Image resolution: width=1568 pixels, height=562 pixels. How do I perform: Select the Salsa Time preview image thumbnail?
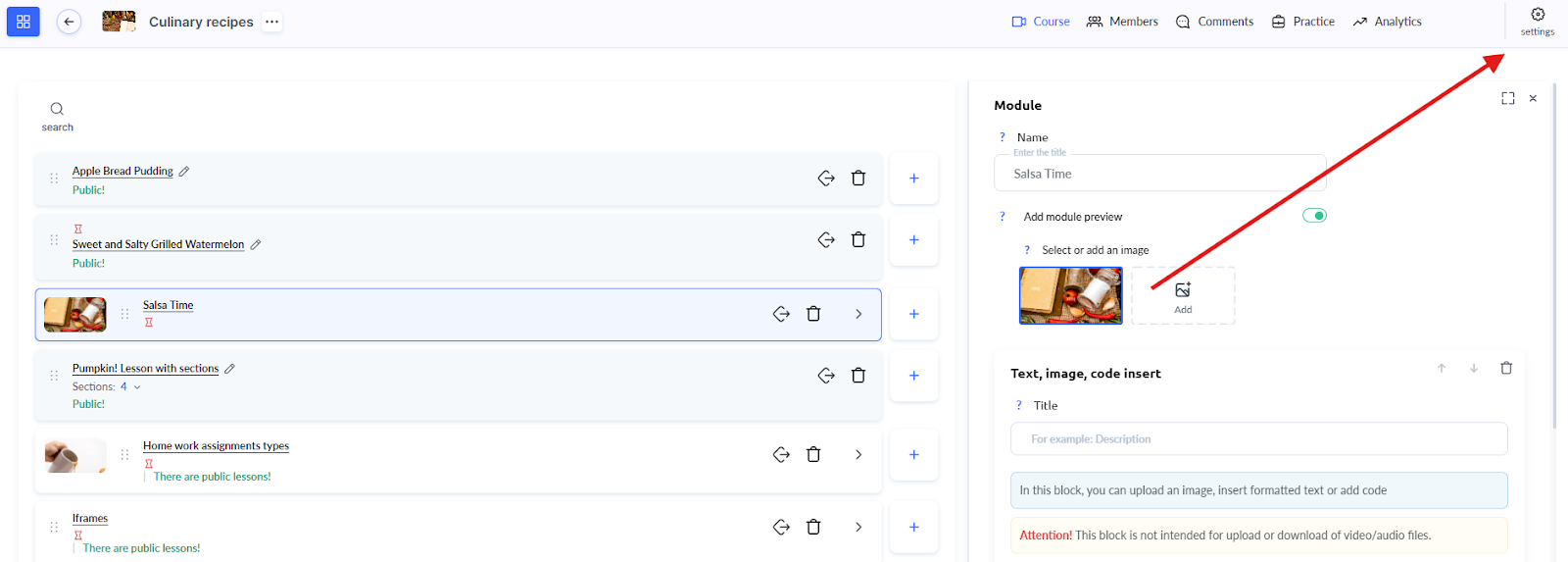click(1070, 295)
